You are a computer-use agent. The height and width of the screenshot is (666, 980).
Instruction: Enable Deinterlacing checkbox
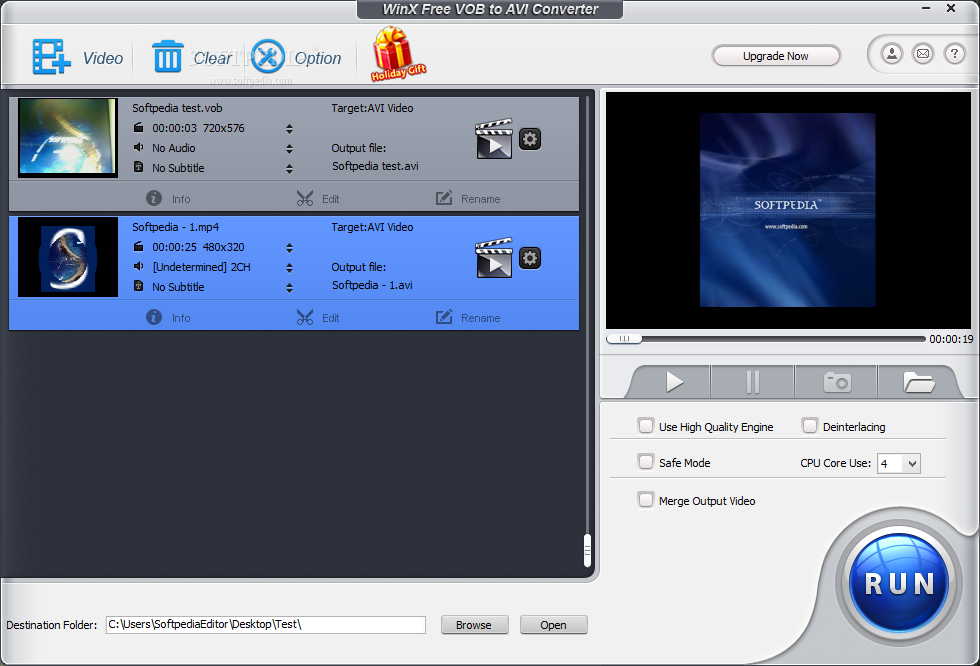point(810,426)
